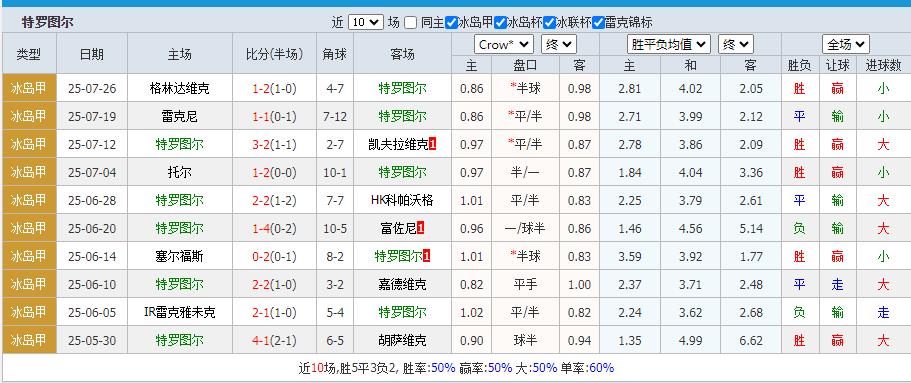Image resolution: width=911 pixels, height=383 pixels.
Task: Click the red card badge in the 25-06-14 row
Action: coord(427,256)
